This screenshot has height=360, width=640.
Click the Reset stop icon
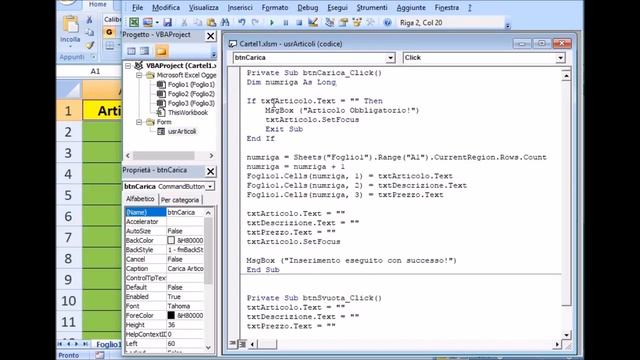[x=299, y=23]
